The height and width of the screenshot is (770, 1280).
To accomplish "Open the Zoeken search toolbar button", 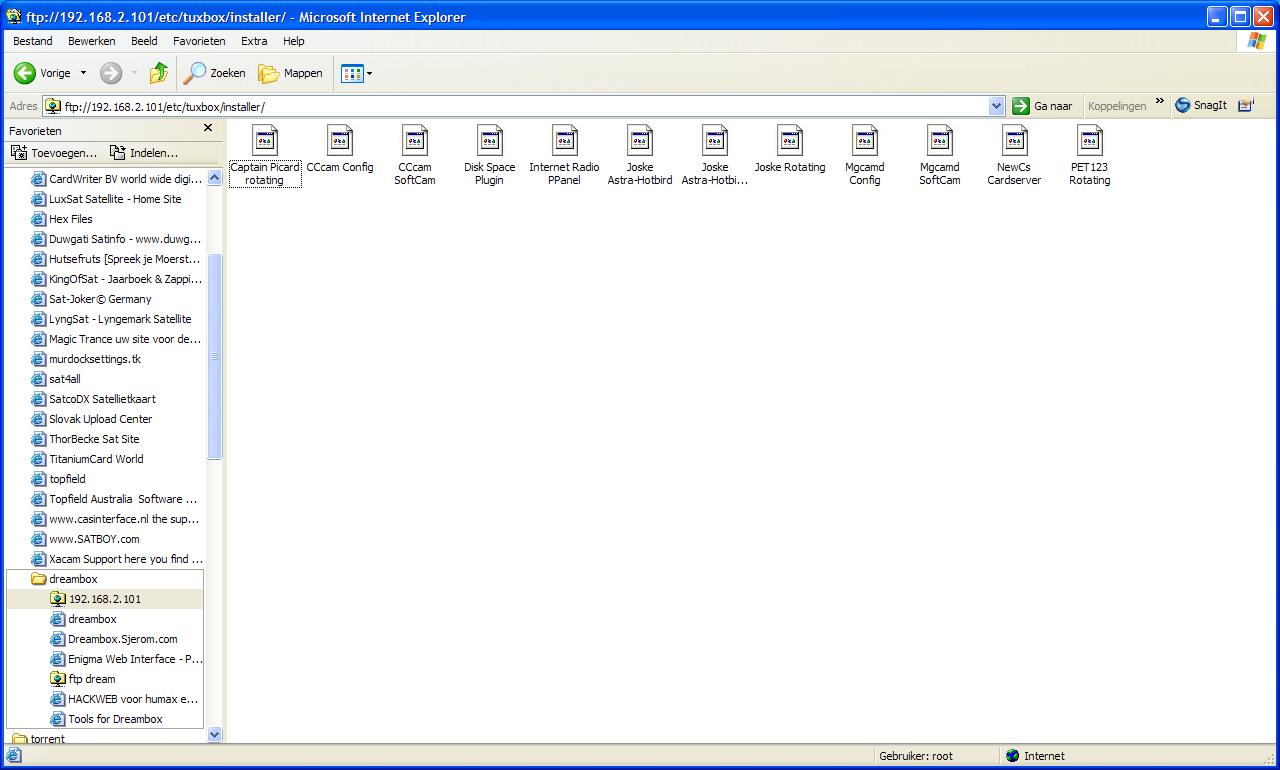I will (214, 73).
